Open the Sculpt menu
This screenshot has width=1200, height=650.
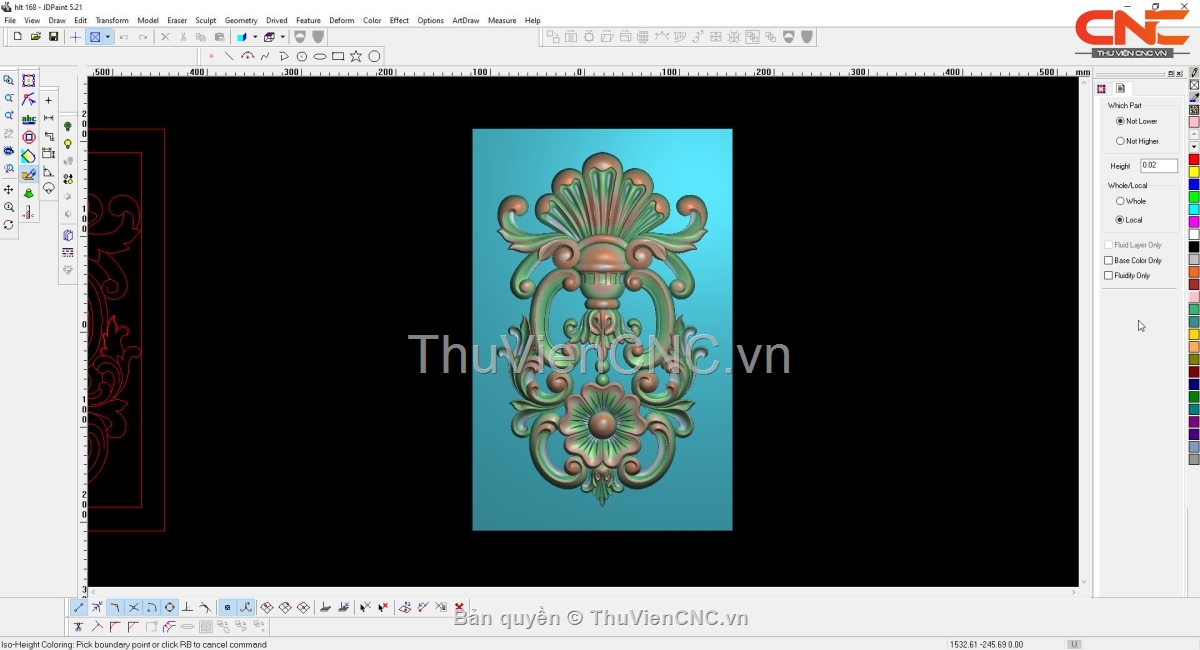(x=206, y=20)
